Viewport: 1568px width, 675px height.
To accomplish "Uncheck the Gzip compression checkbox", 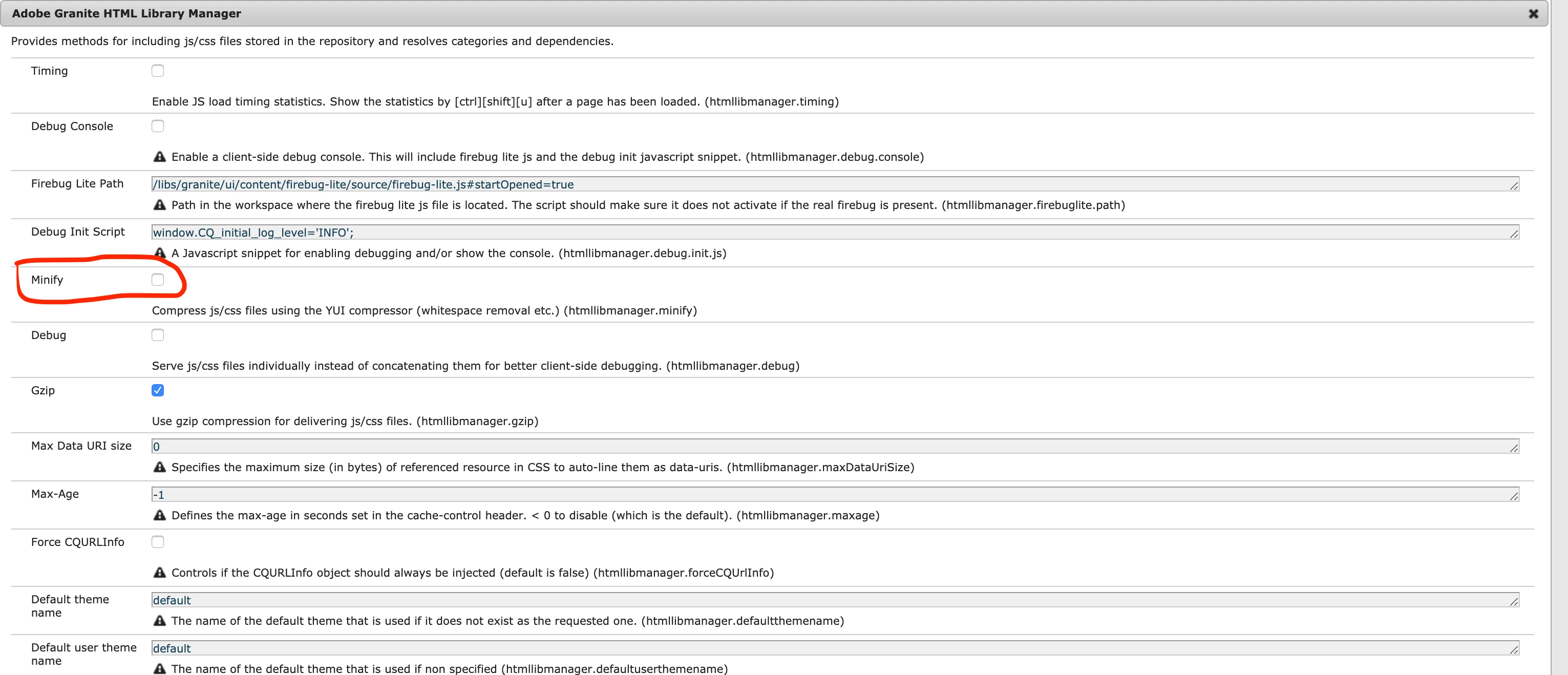I will [158, 391].
